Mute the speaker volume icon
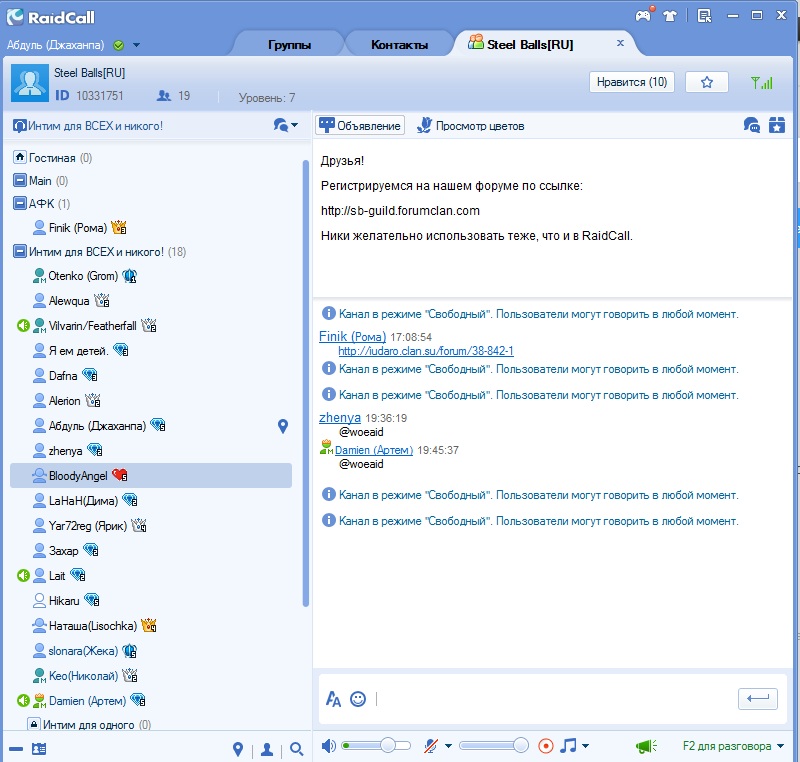800x762 pixels. (x=328, y=746)
